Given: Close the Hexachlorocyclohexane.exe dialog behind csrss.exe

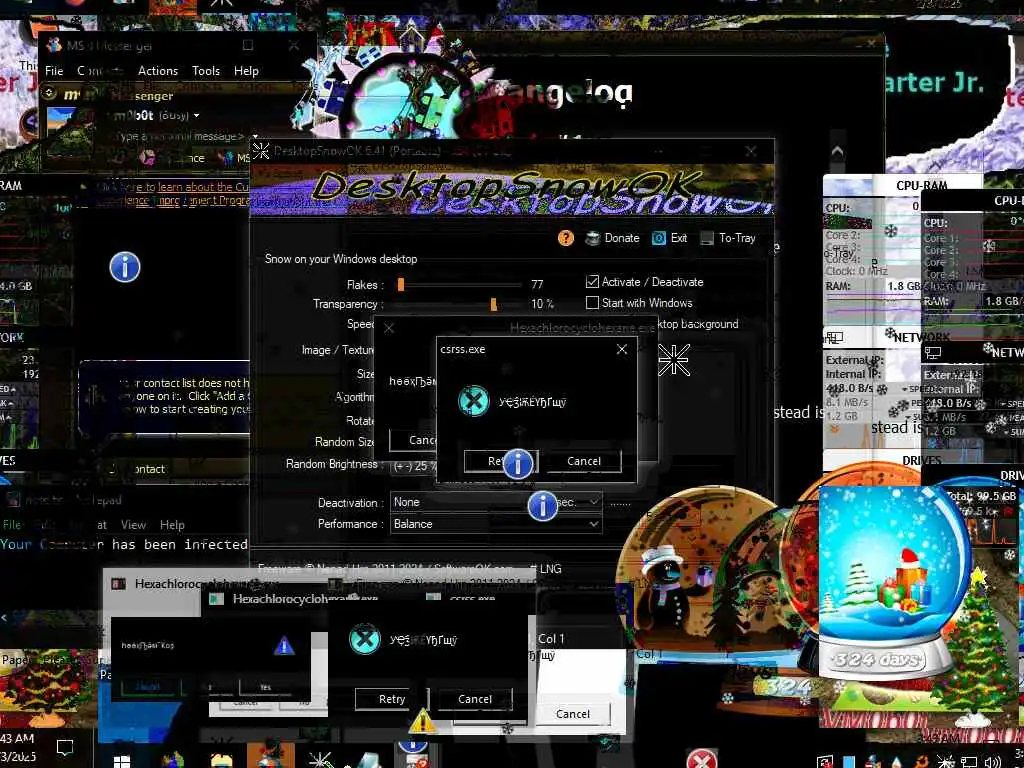Looking at the screenshot, I should pyautogui.click(x=389, y=328).
